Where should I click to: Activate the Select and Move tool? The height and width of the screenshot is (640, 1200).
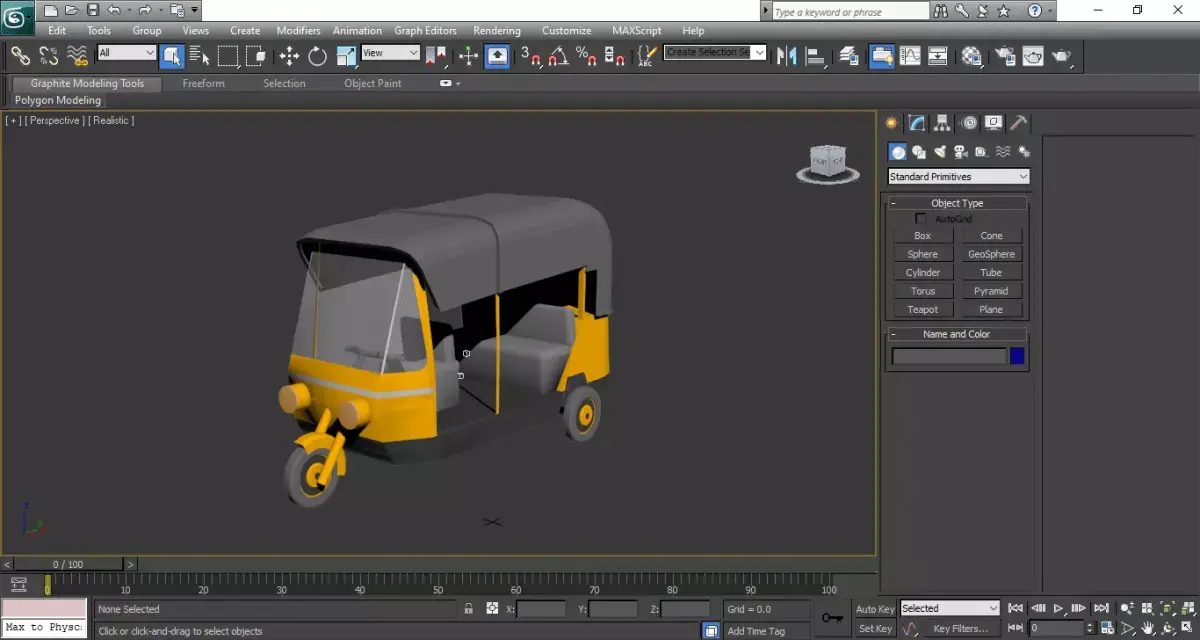290,55
